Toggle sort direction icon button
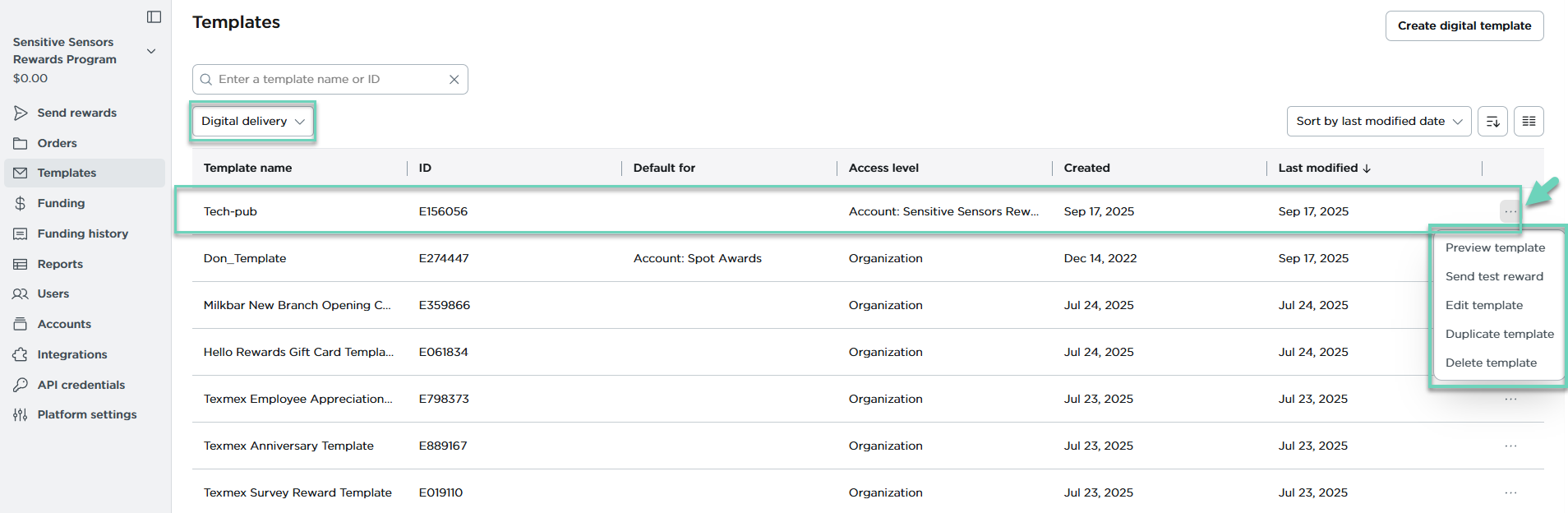1568x513 pixels. (x=1492, y=122)
